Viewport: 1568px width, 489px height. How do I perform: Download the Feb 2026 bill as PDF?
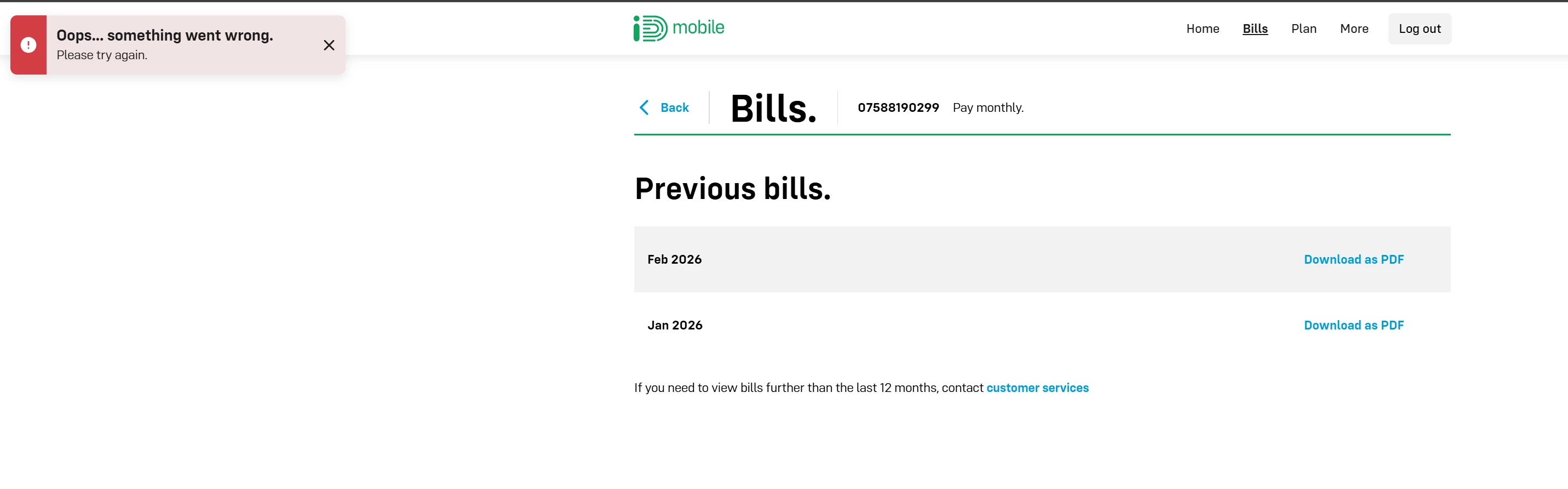click(1353, 259)
